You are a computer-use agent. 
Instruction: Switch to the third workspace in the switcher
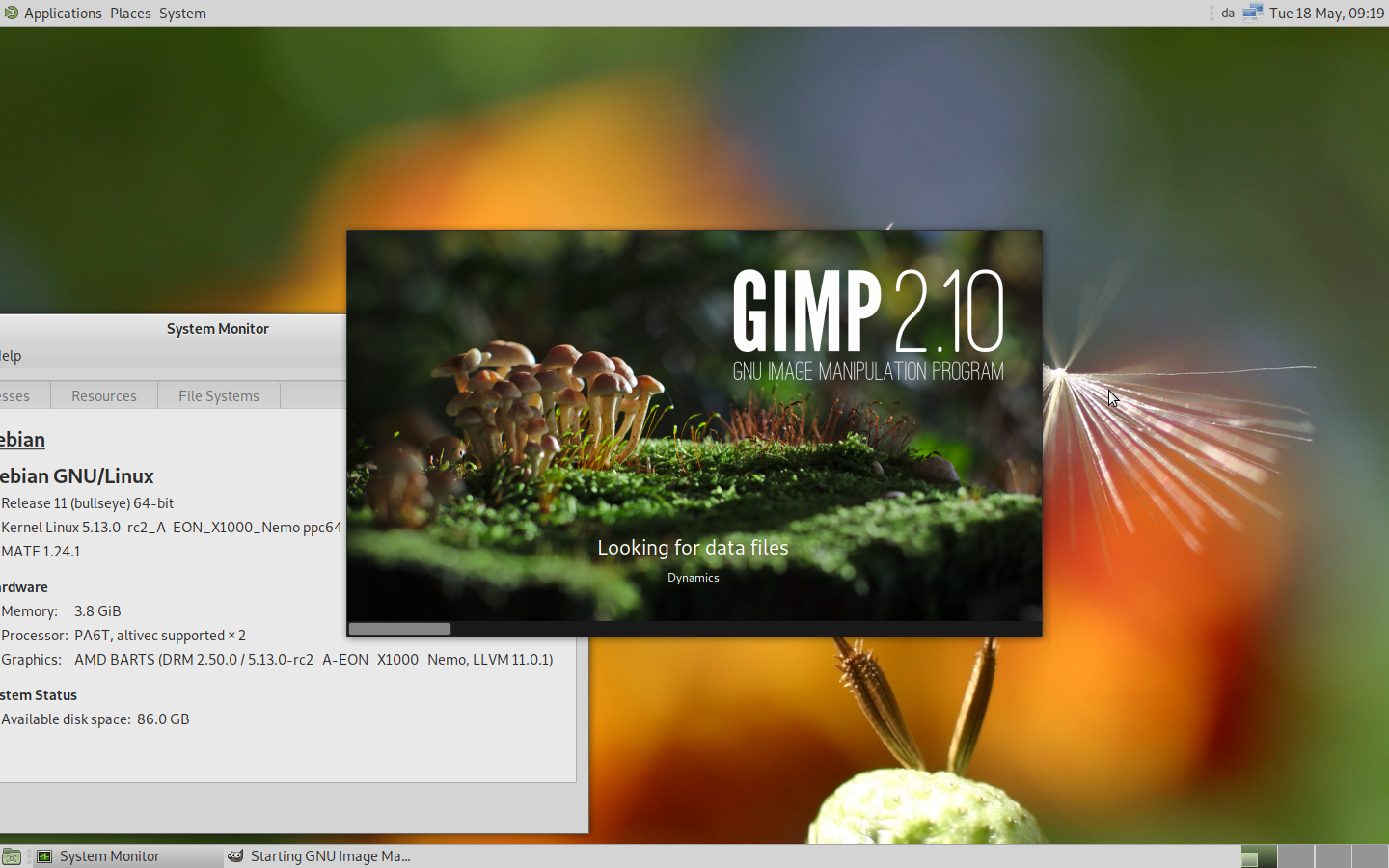point(1333,856)
